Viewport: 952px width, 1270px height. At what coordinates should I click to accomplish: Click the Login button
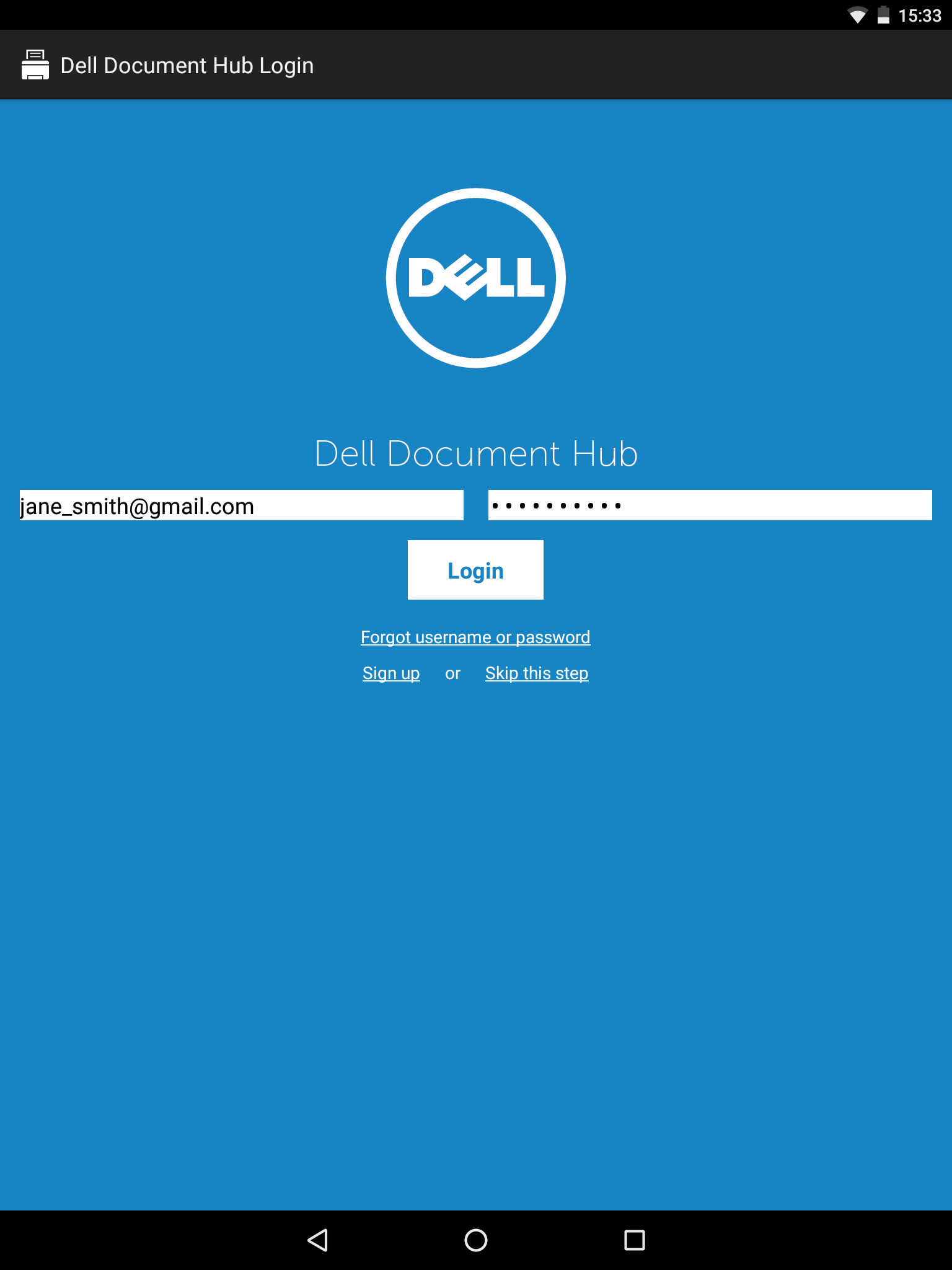[x=475, y=570]
